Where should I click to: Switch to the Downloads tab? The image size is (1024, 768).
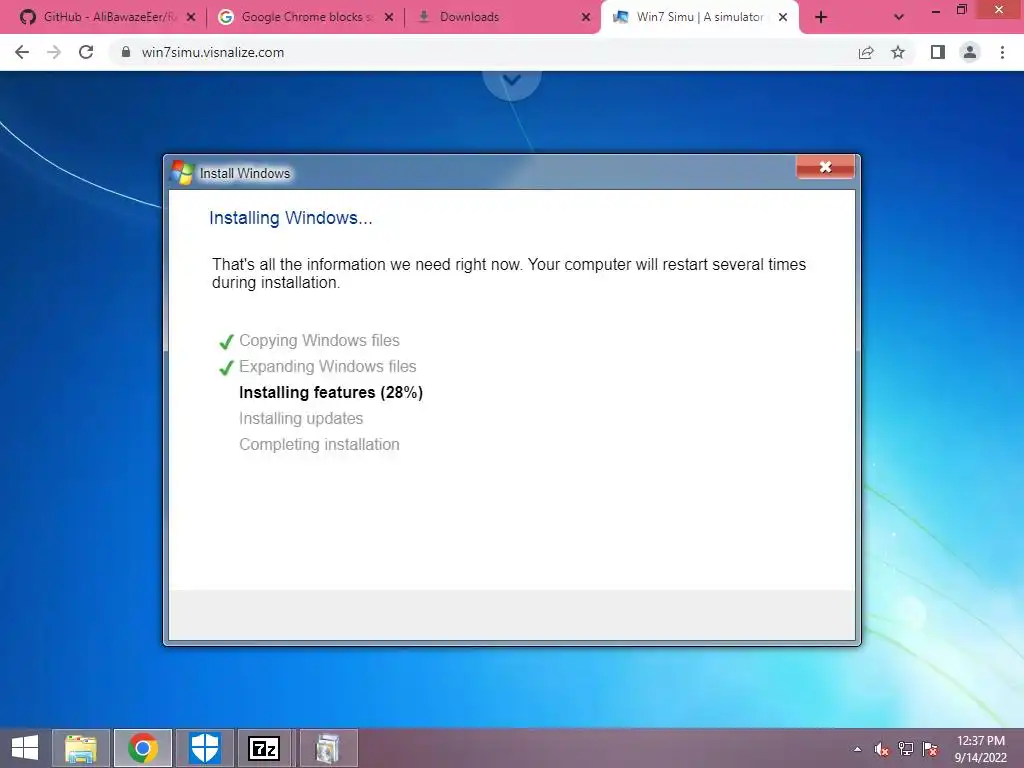(x=502, y=17)
